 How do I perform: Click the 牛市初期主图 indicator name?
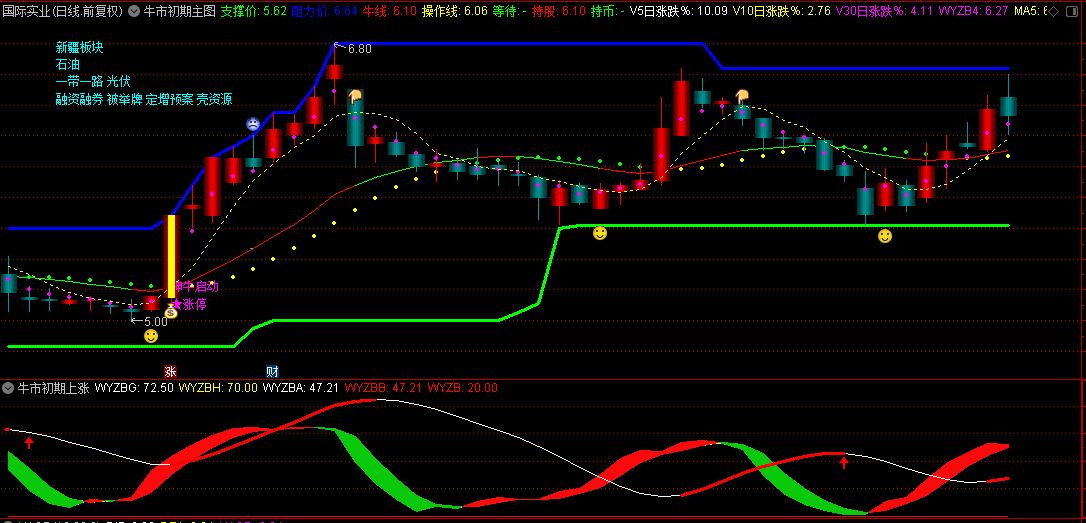coord(179,11)
